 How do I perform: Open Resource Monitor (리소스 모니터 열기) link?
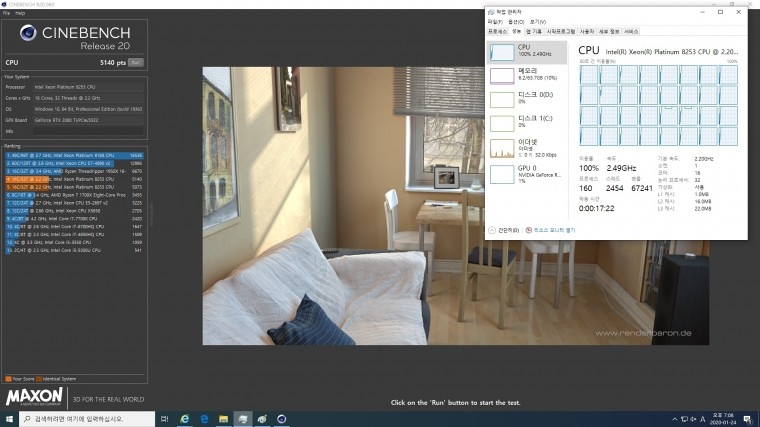551,230
